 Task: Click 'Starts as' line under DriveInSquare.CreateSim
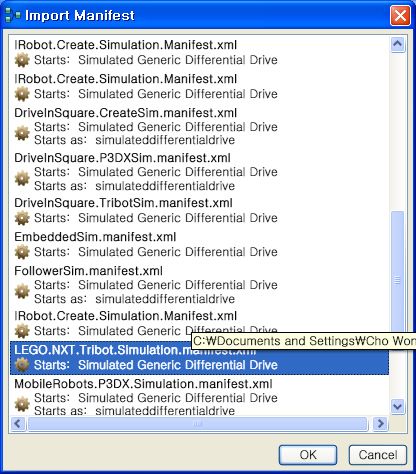(135, 140)
